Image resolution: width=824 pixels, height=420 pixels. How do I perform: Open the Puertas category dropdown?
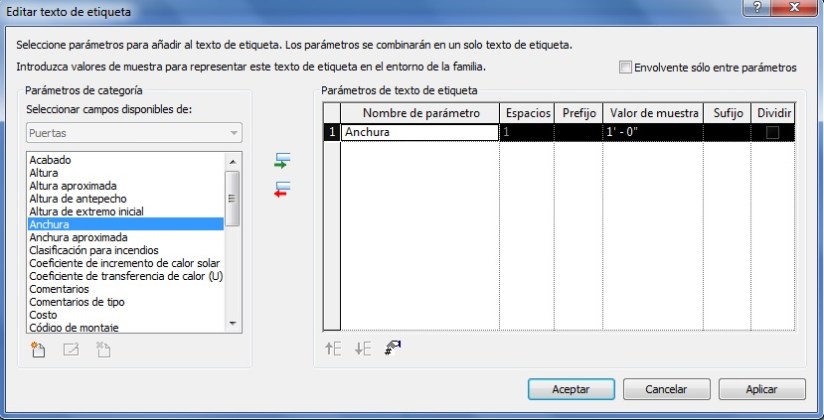[133, 133]
